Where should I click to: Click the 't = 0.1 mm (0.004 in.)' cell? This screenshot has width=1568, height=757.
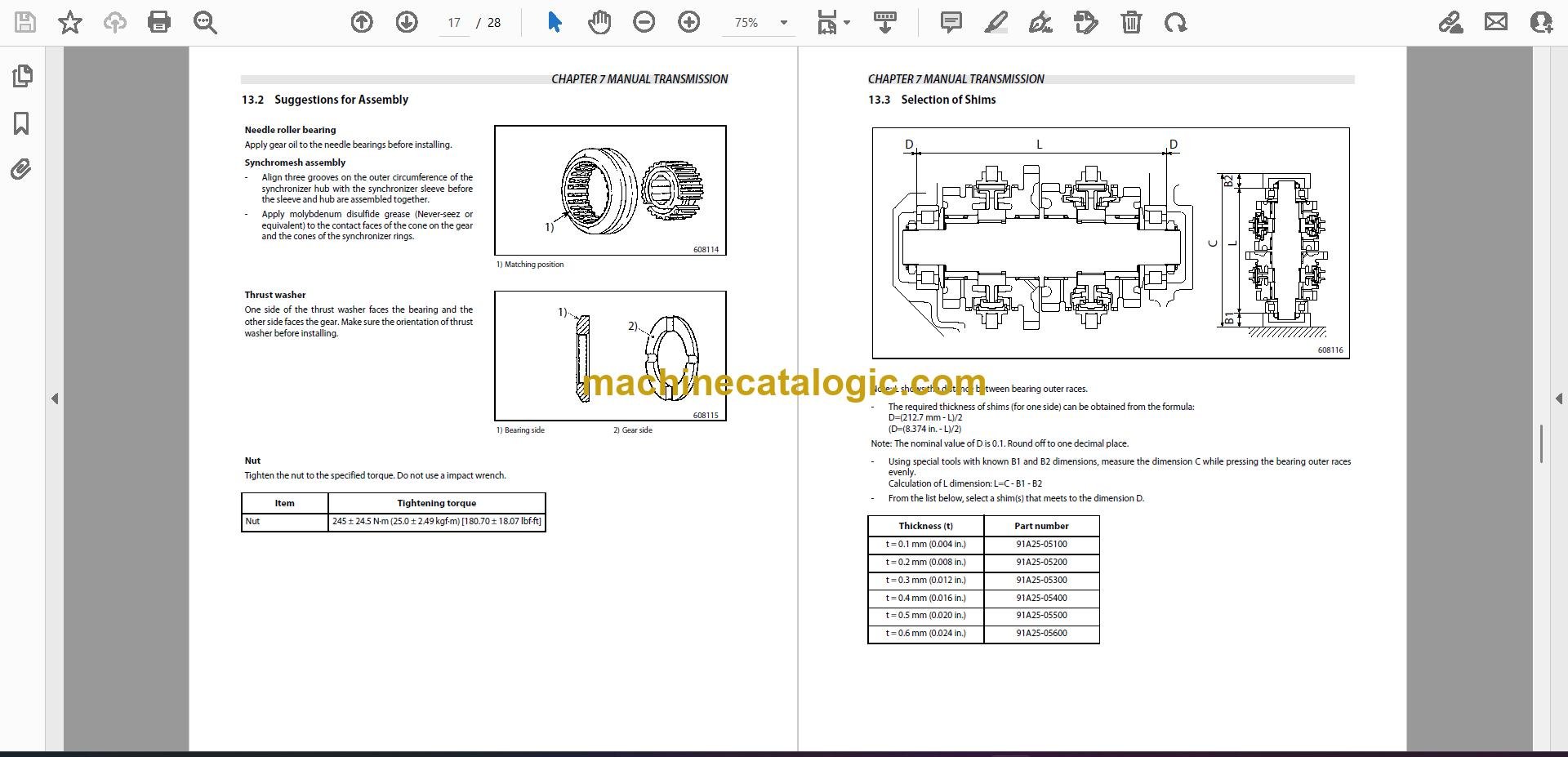click(x=926, y=544)
